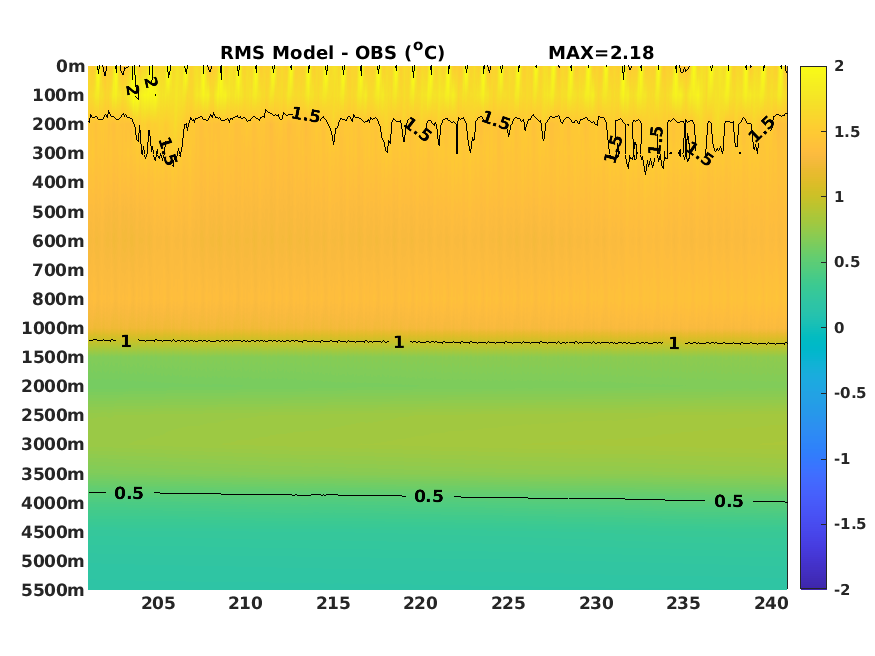Click the leftmost '0.5' contour line label
The image size is (875, 656).
point(129,494)
